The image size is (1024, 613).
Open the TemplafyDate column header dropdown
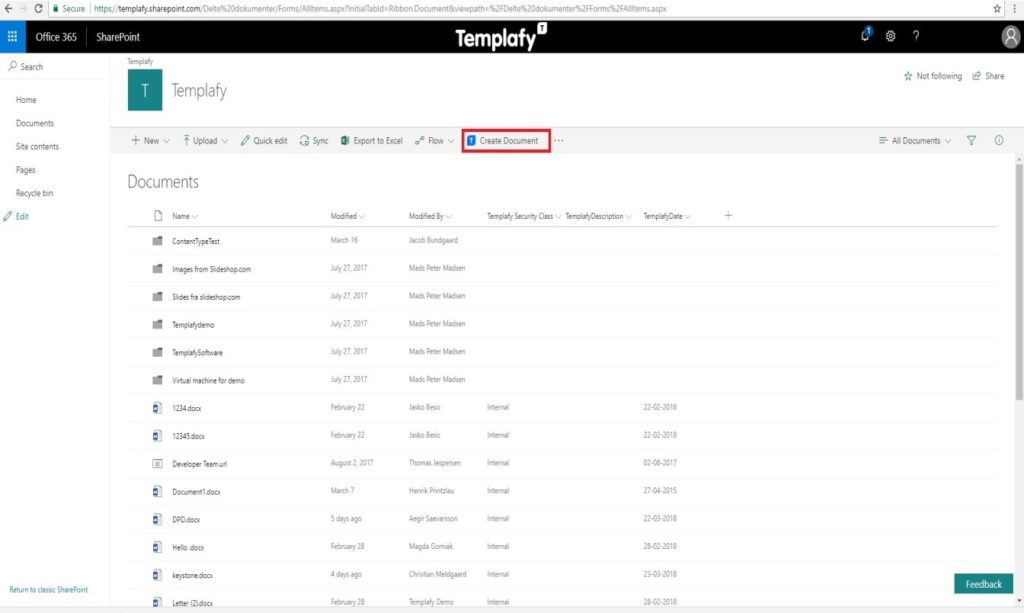(667, 216)
